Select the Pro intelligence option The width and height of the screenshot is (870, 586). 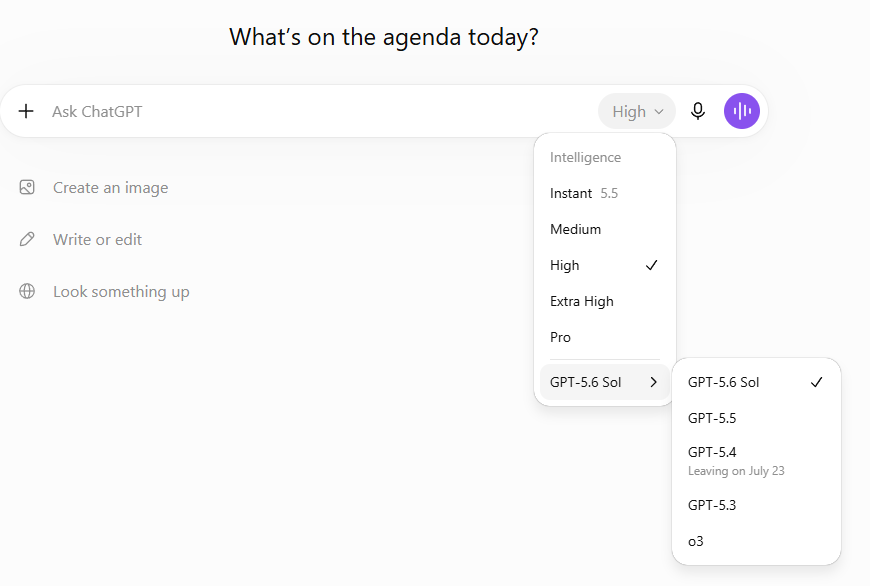pos(605,337)
